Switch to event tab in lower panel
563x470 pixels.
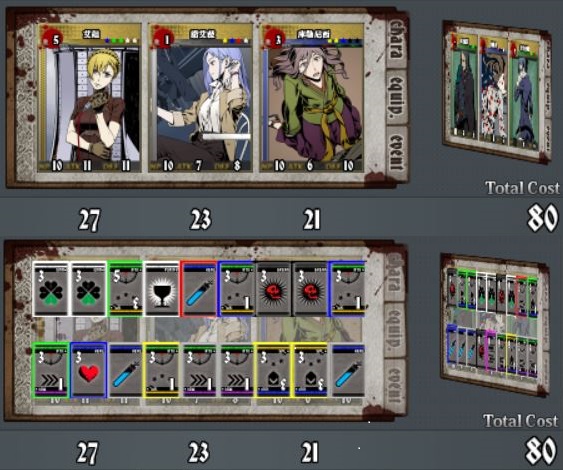point(396,385)
